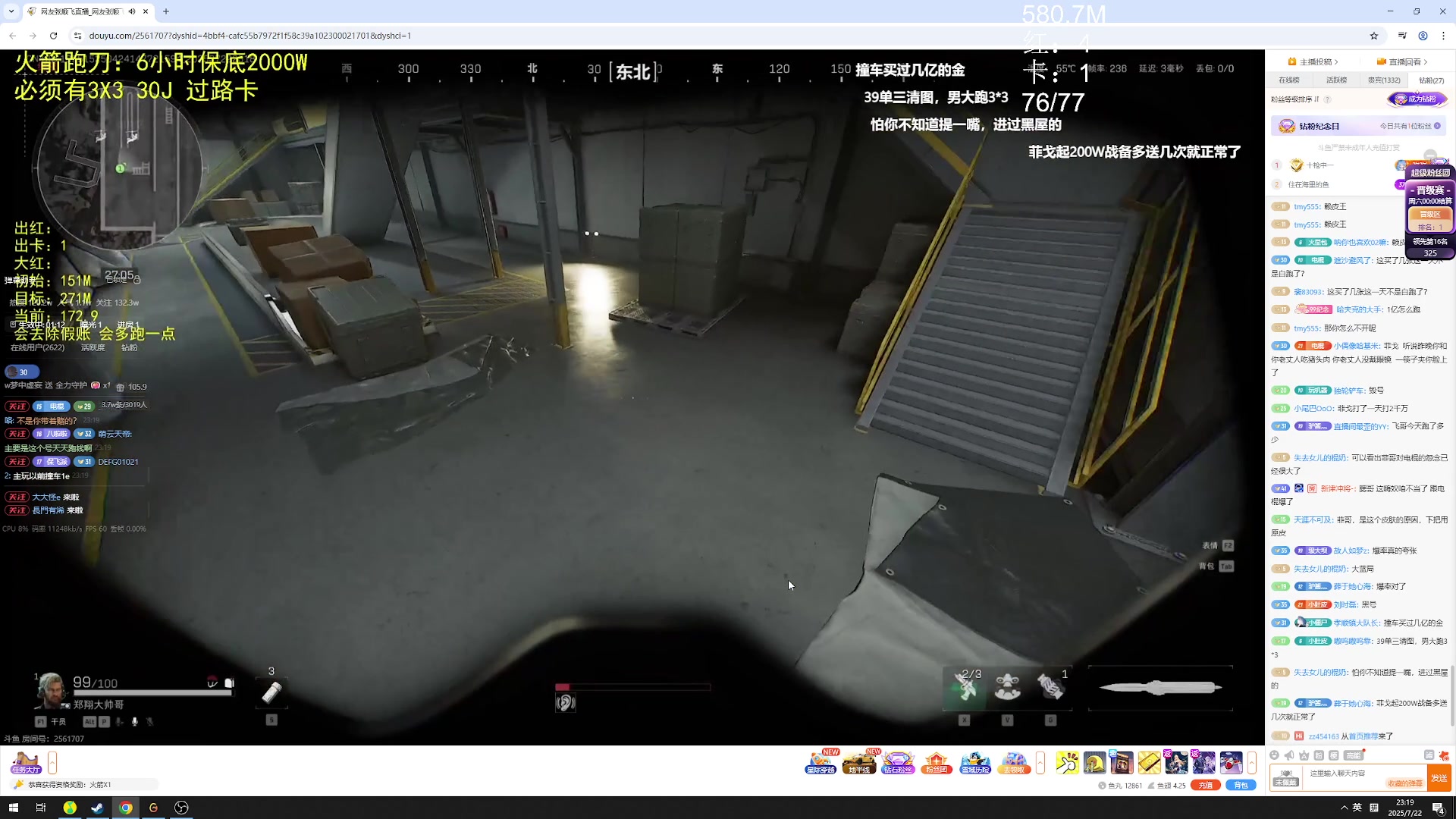
Task: Expand the gift list arrow
Action: (x=1252, y=763)
